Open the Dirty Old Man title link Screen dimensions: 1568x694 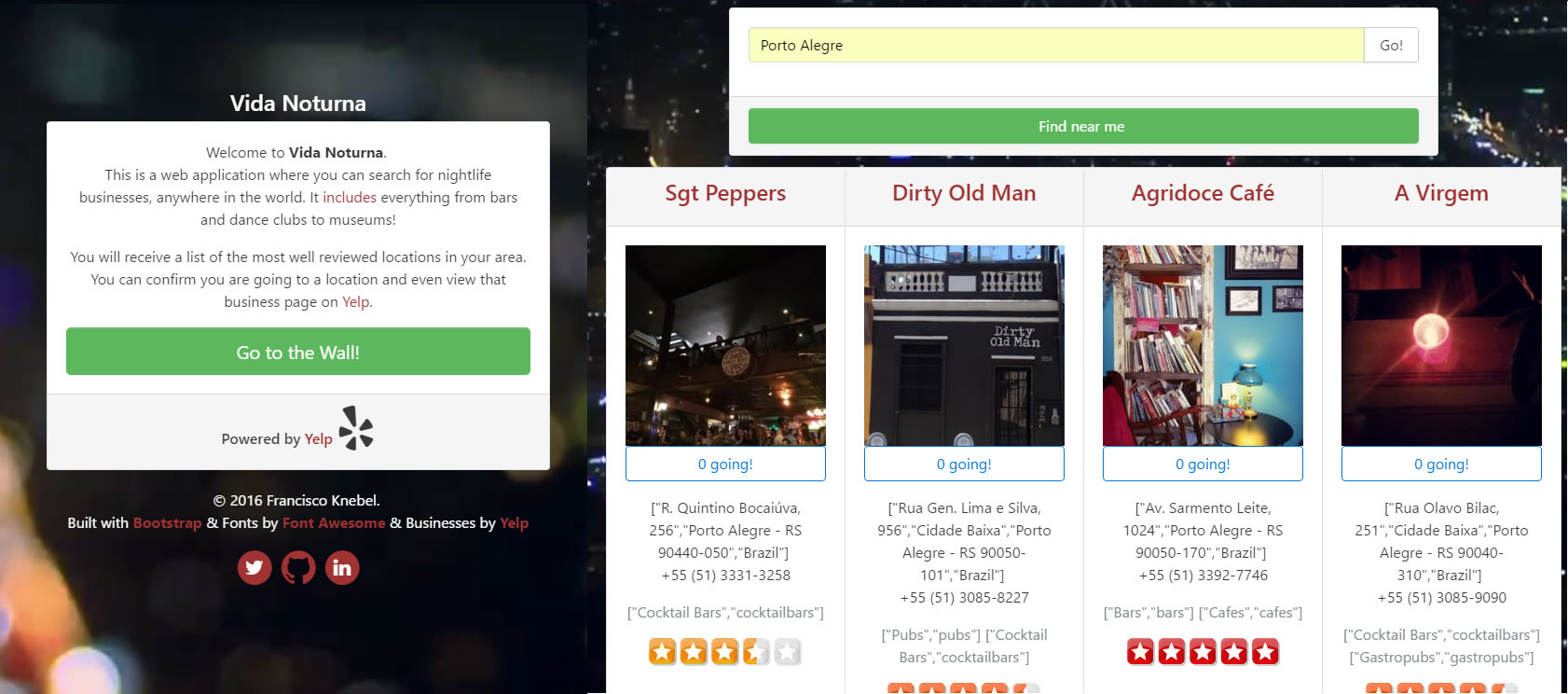click(964, 193)
